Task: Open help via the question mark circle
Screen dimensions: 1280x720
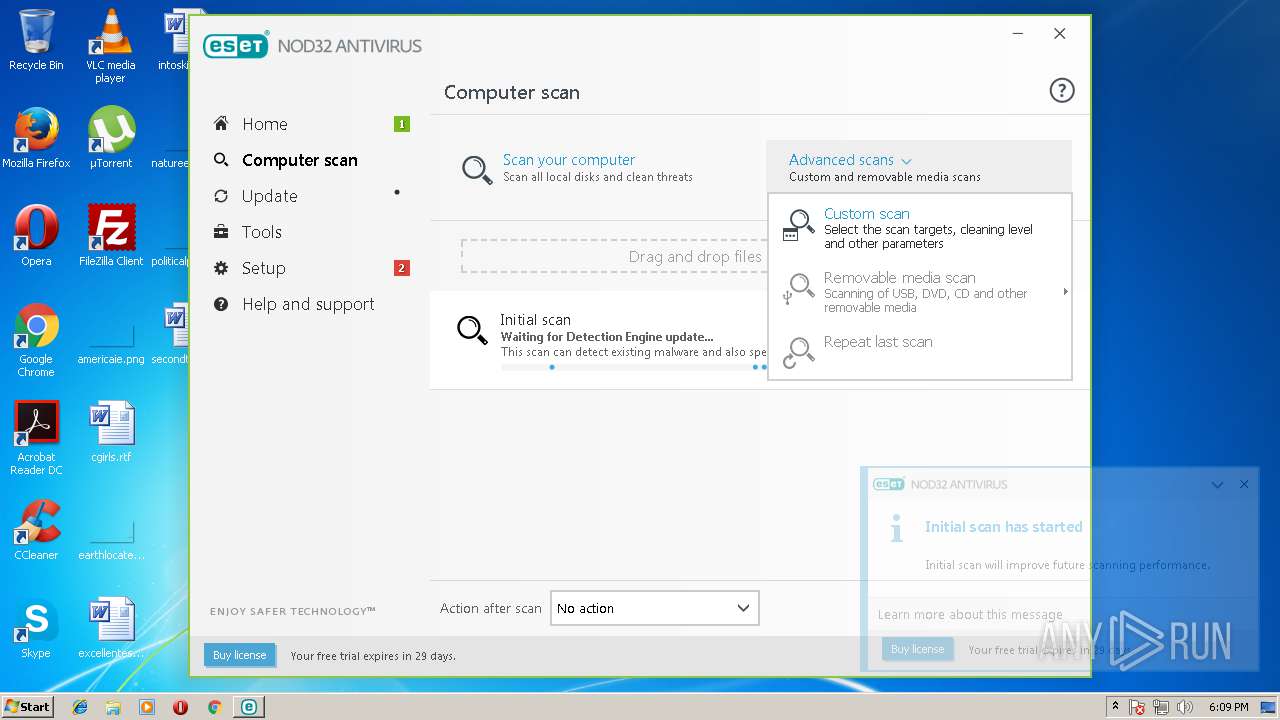Action: pyautogui.click(x=1061, y=91)
